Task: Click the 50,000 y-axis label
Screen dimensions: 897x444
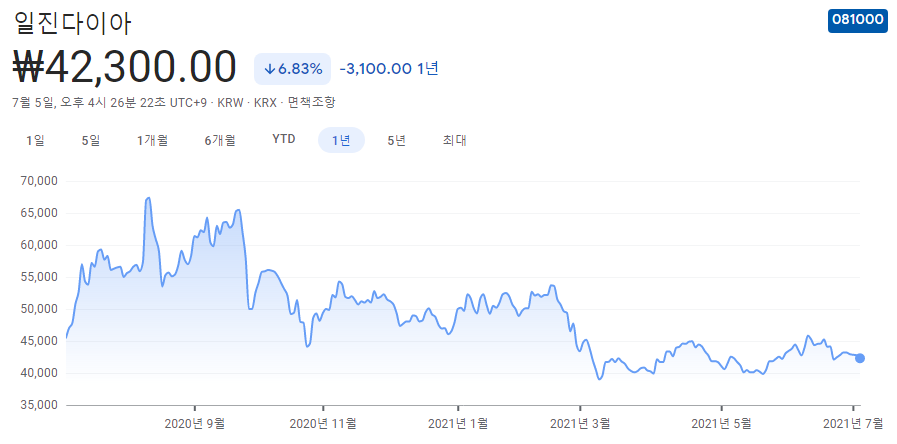Action: click(39, 310)
